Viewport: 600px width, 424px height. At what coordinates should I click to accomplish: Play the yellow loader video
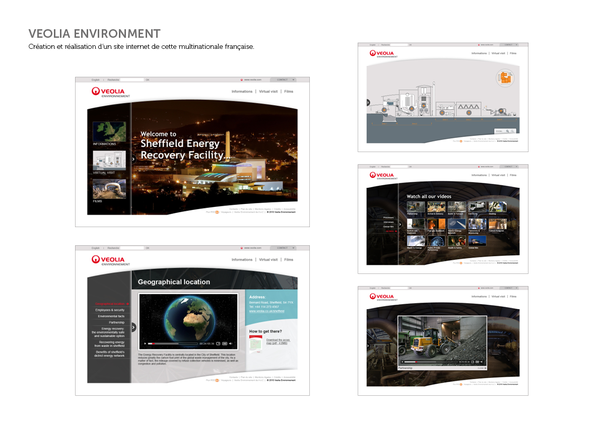pyautogui.click(x=402, y=362)
